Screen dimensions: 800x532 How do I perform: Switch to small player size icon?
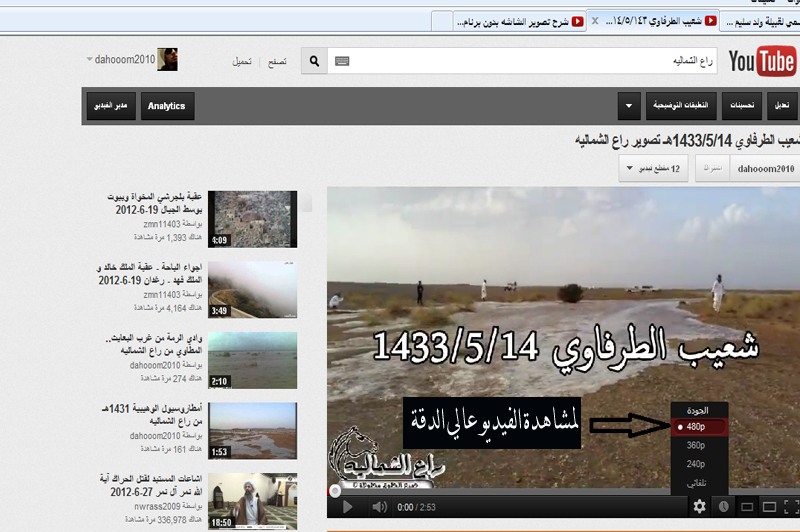747,507
